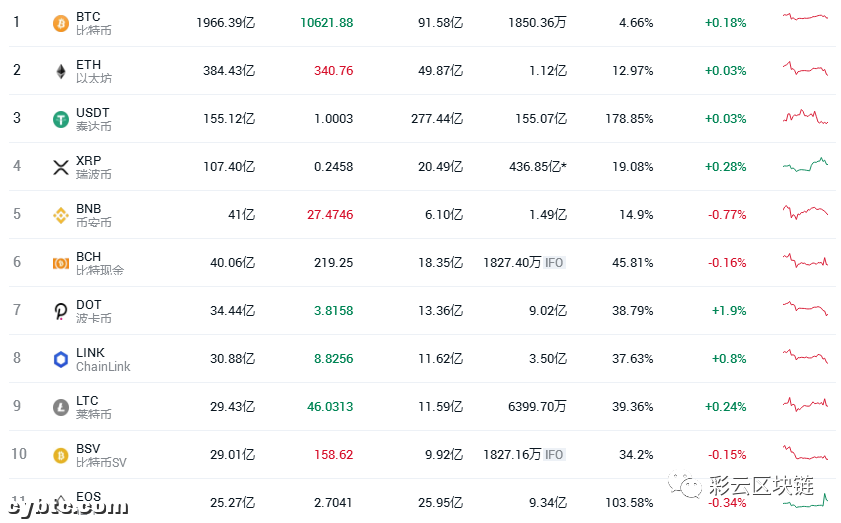Click the Bitcoin Cash BCH icon
The height and width of the screenshot is (523, 841).
pyautogui.click(x=61, y=263)
